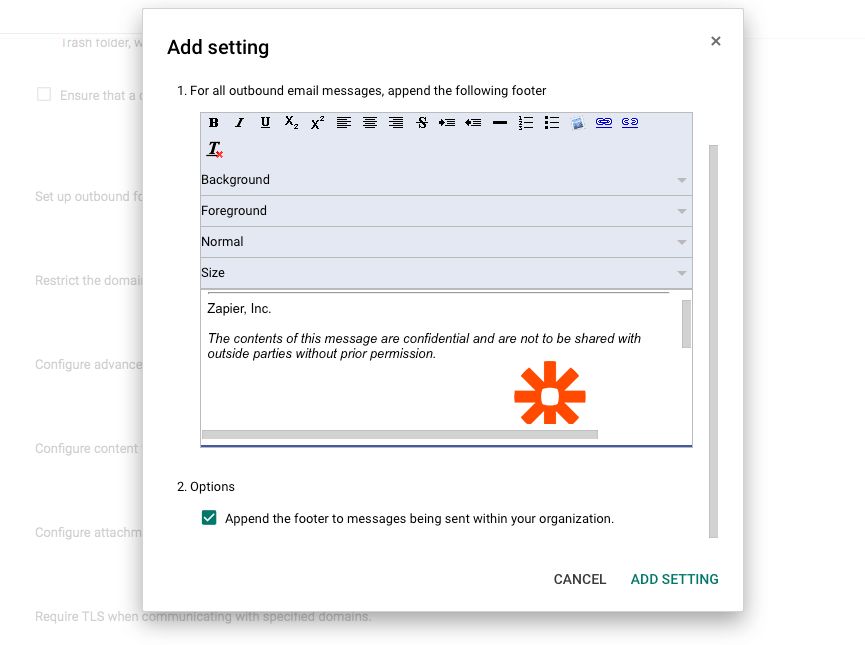The width and height of the screenshot is (865, 645).
Task: Expand the Foreground color dropdown
Action: pos(445,211)
